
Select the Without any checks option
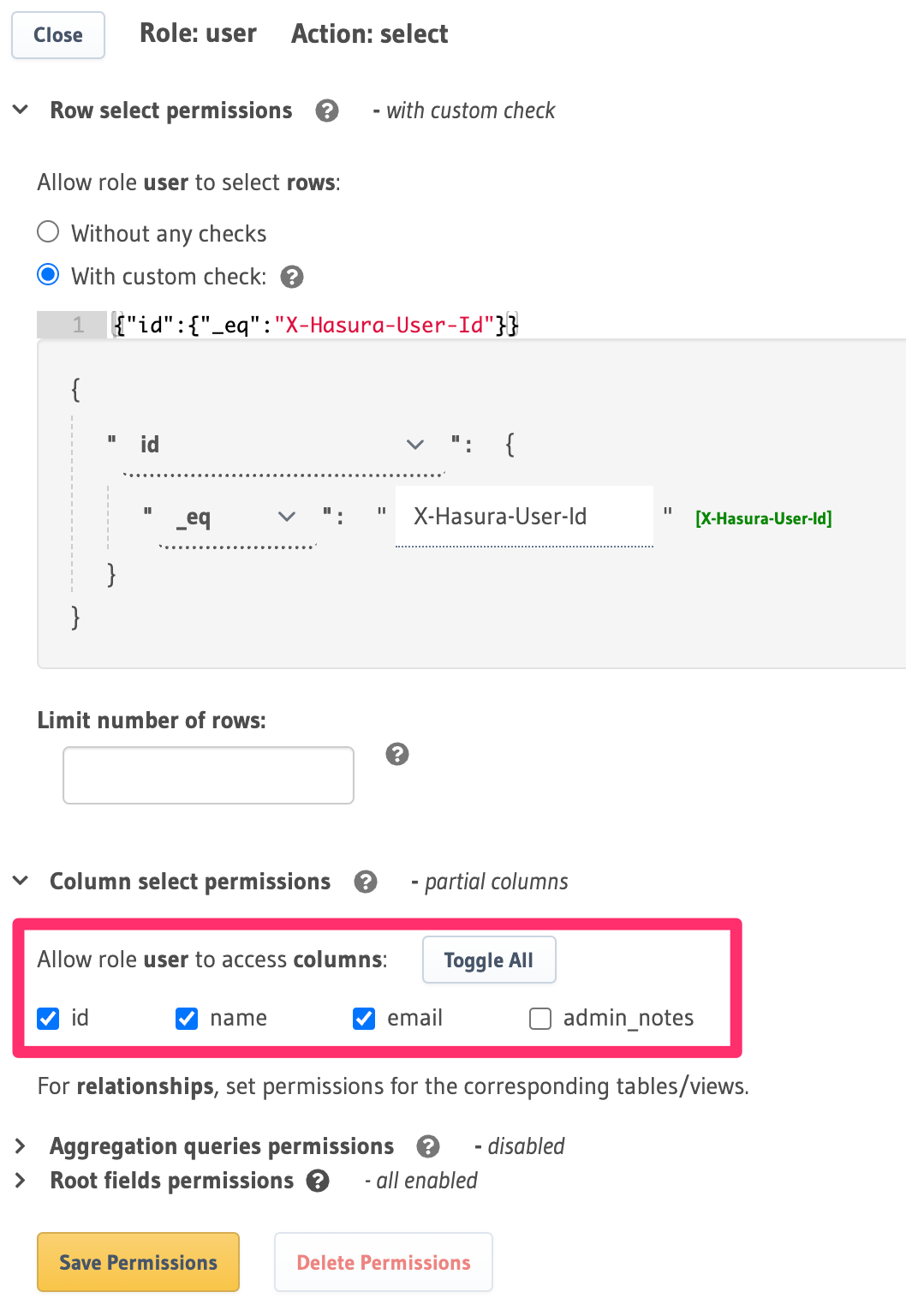48,231
